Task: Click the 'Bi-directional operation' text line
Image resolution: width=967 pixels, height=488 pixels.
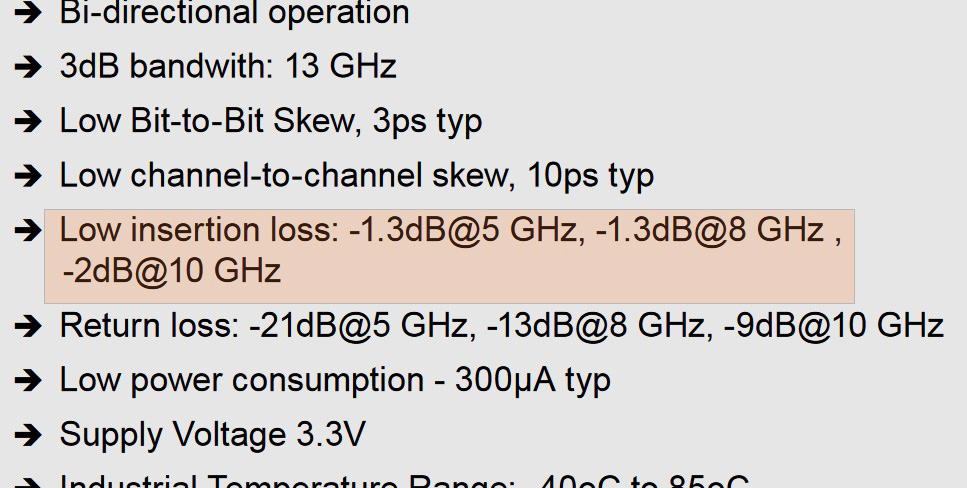Action: 234,12
